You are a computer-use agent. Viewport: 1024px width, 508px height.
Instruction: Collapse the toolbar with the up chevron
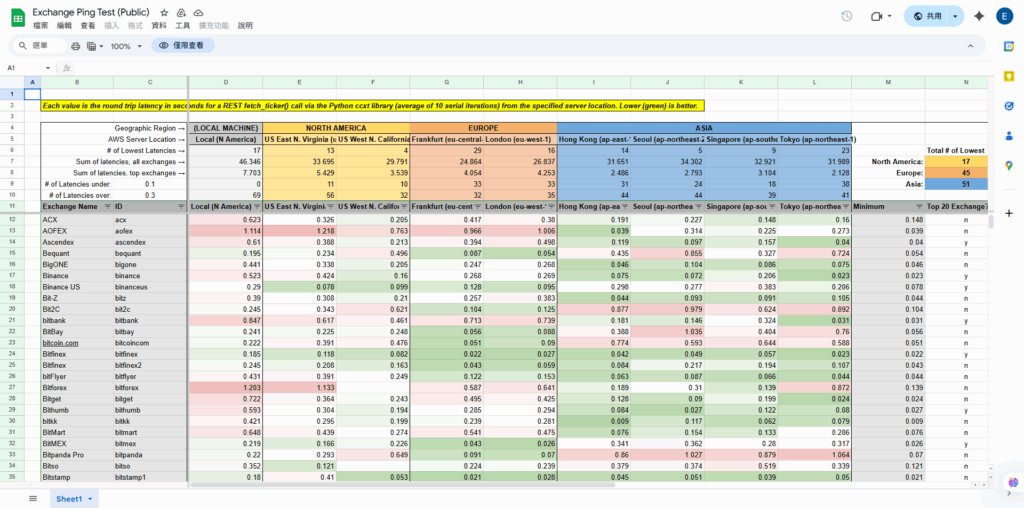coord(970,46)
